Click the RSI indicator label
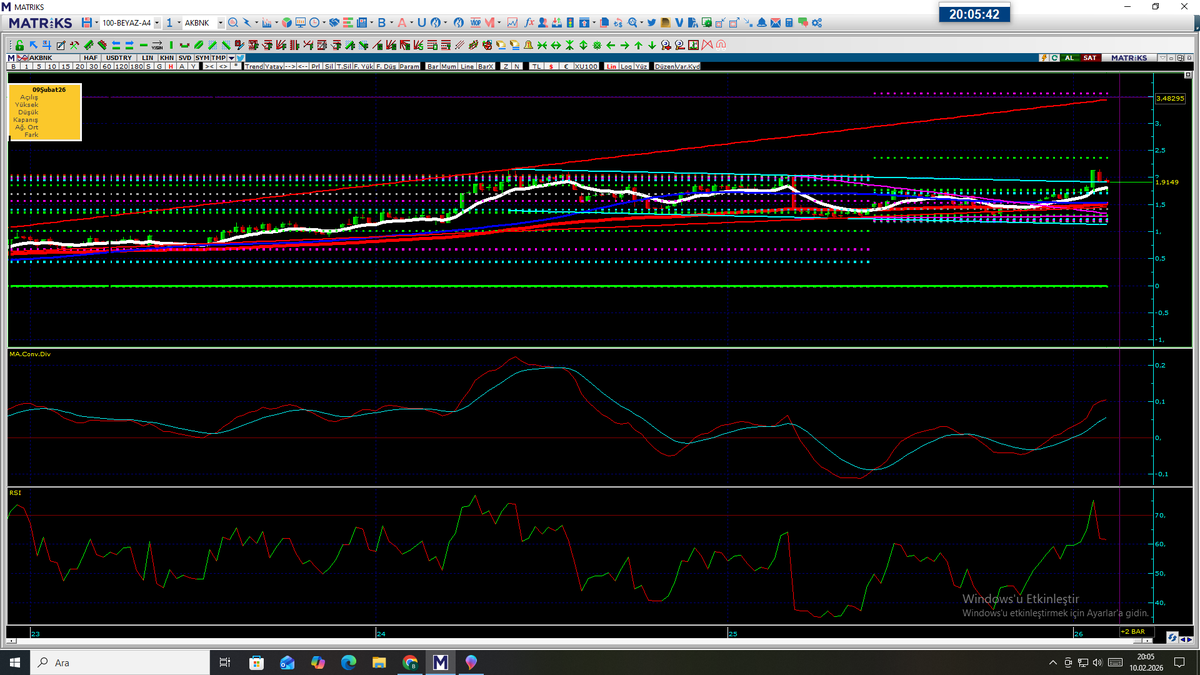The height and width of the screenshot is (675, 1200). pyautogui.click(x=14, y=492)
